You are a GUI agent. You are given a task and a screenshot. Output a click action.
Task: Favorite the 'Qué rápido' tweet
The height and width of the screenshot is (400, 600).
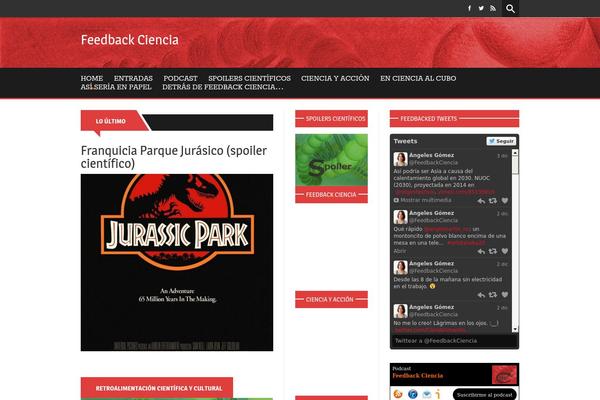pos(505,251)
